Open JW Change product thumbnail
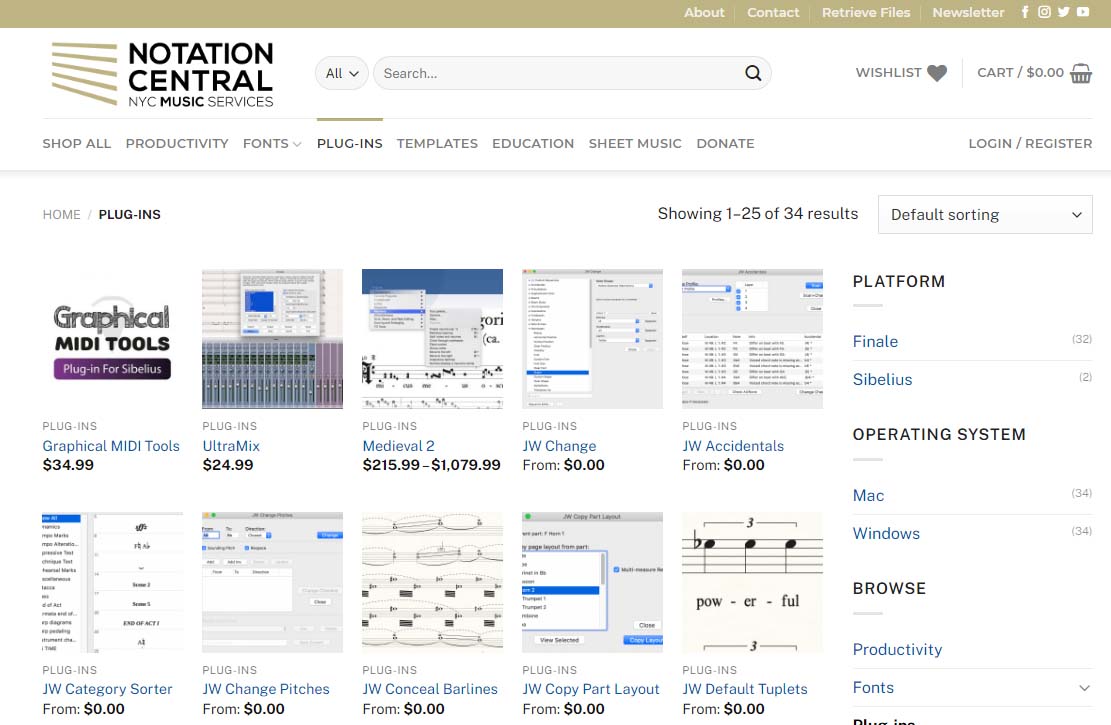 pos(592,339)
